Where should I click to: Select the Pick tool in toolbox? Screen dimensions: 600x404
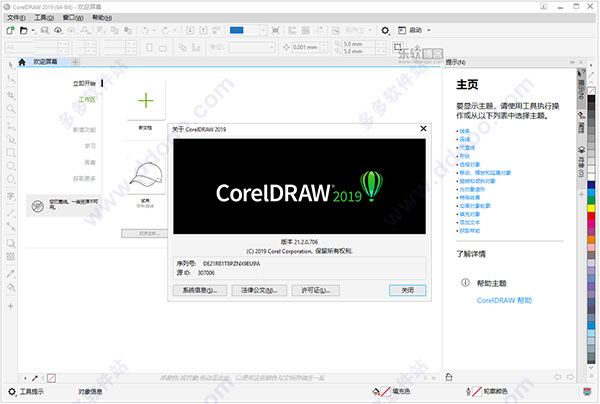11,65
